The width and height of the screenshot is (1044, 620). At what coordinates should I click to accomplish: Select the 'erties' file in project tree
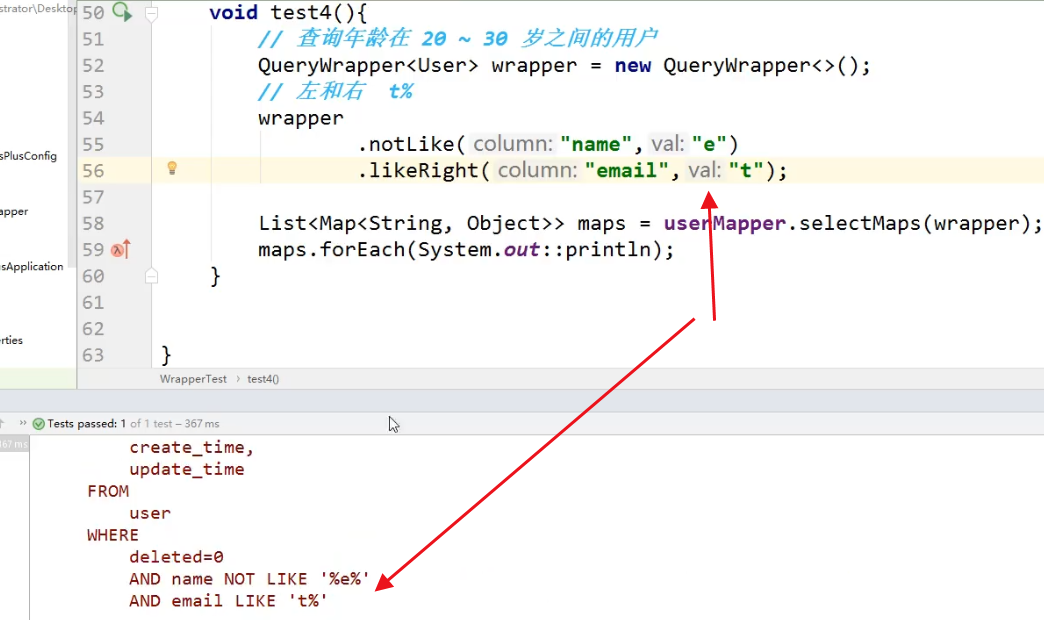click(11, 340)
